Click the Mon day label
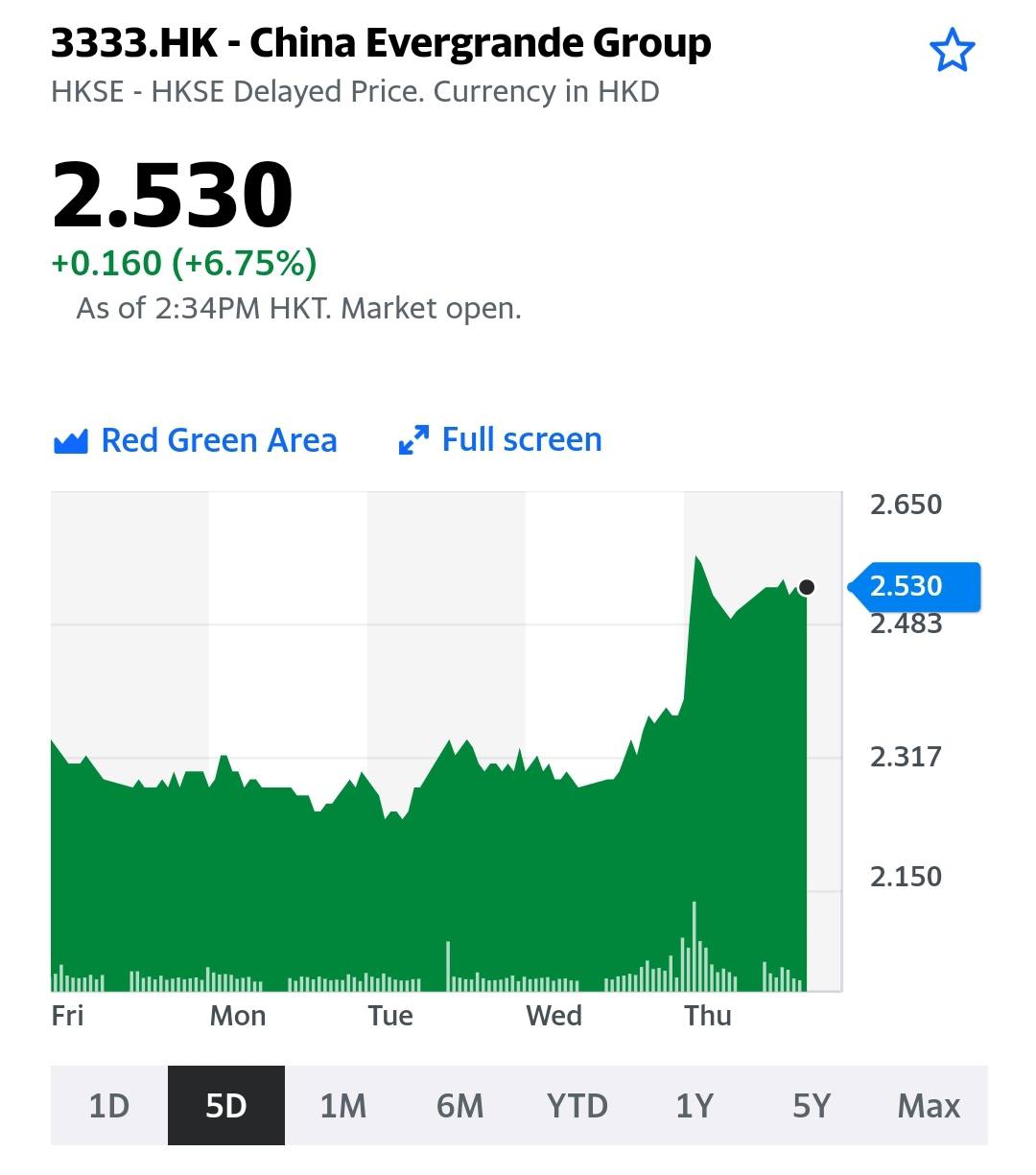 (238, 1016)
